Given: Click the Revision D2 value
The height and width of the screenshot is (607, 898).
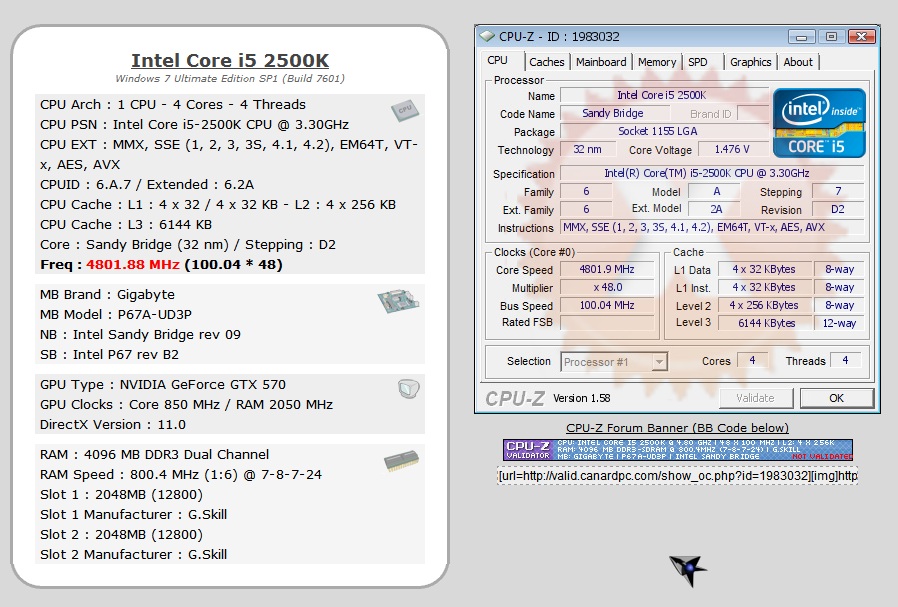Looking at the screenshot, I should click(x=838, y=210).
